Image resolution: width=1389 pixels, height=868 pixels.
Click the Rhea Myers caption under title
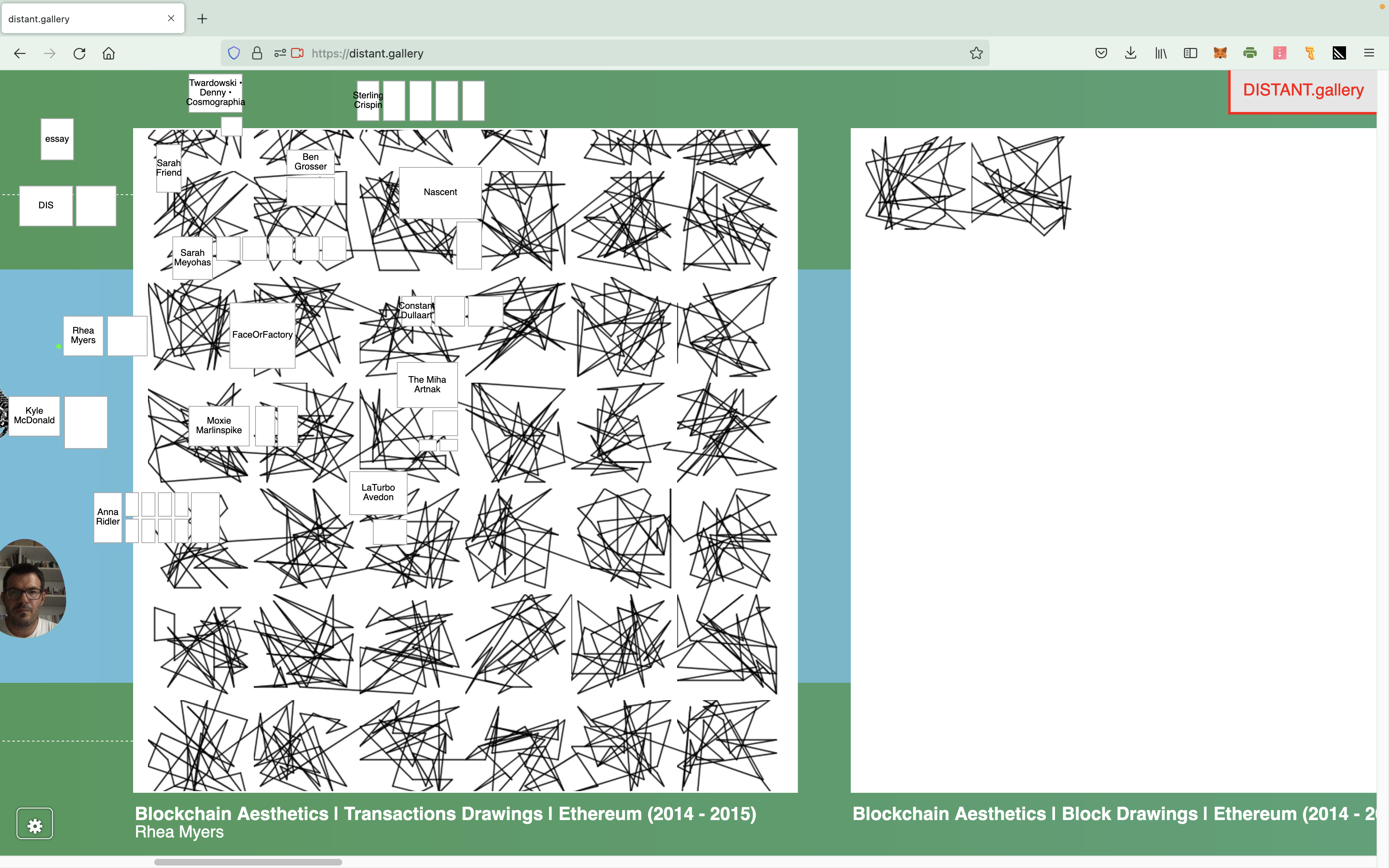(x=179, y=832)
